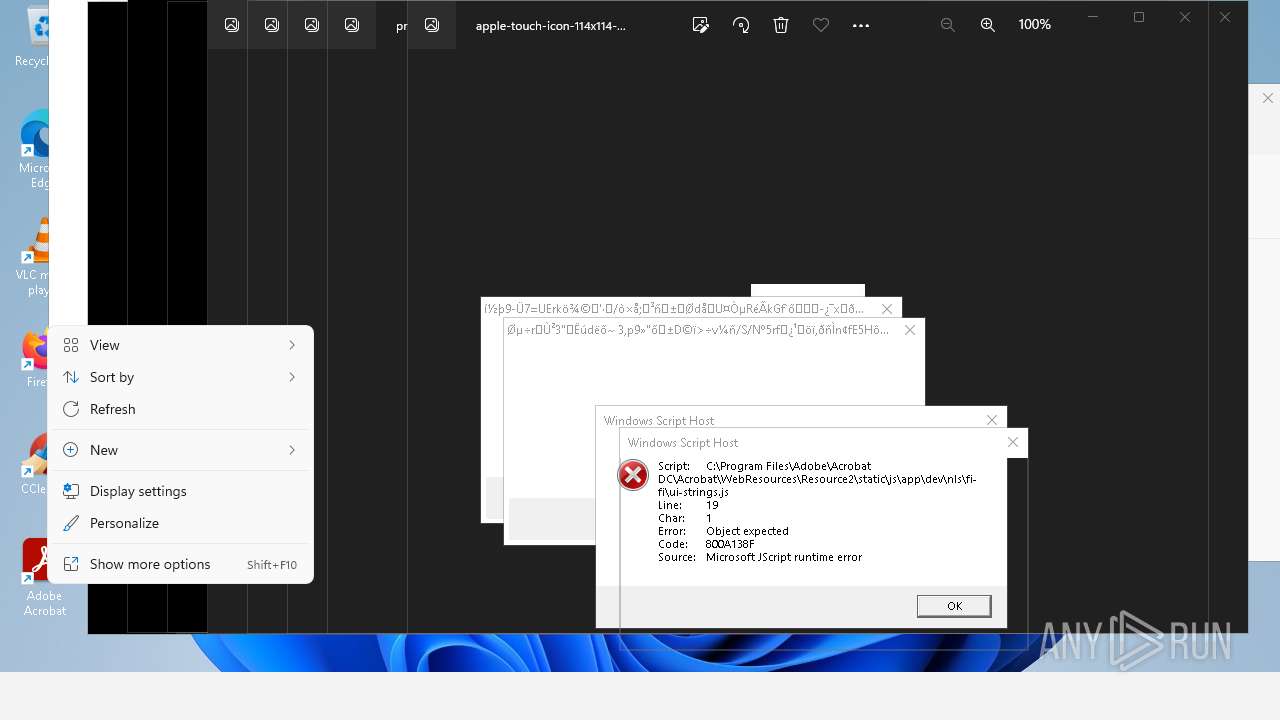The image size is (1280, 720).
Task: Open the Microsoft Edge desktop shortcut
Action: [35, 148]
